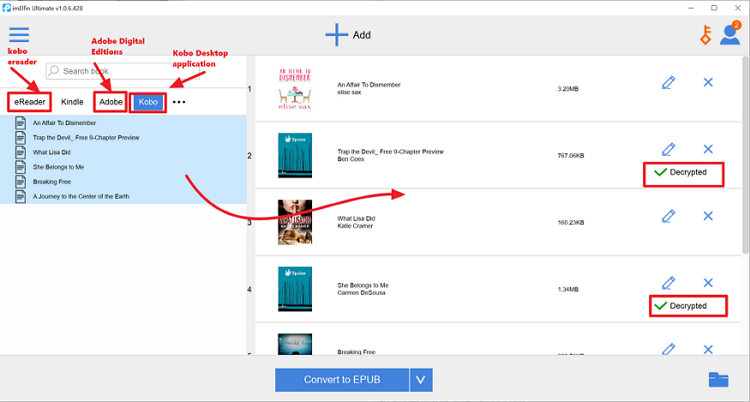750x402 pixels.
Task: Click the file icon beside She Belongs to Me
Action: 21,167
